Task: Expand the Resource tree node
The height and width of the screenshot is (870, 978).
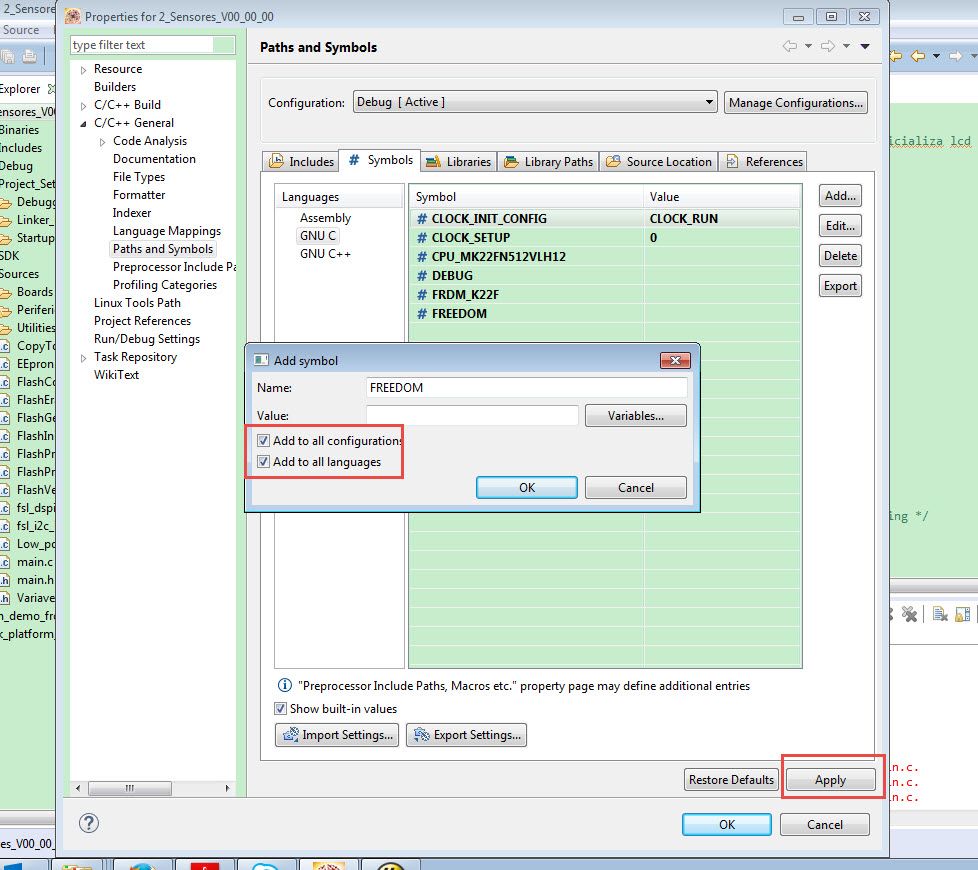Action: 84,70
